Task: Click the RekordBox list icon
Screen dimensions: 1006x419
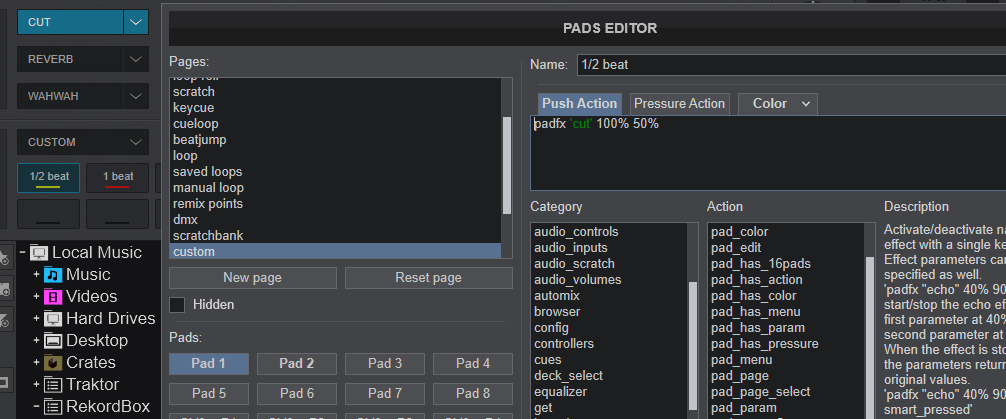Action: point(53,406)
